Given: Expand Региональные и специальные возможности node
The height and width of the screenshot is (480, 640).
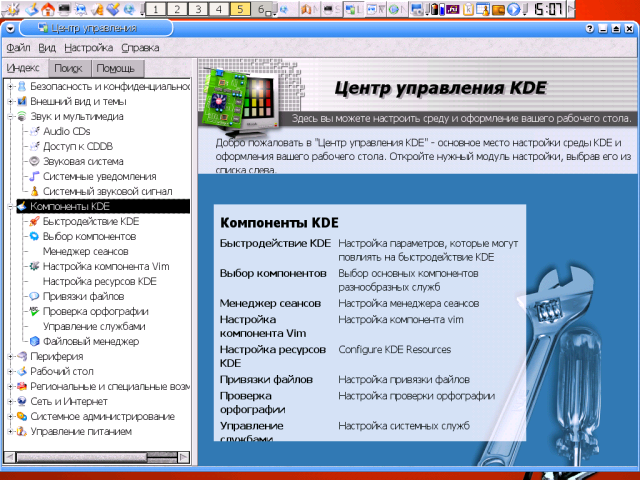Looking at the screenshot, I should click(x=10, y=387).
